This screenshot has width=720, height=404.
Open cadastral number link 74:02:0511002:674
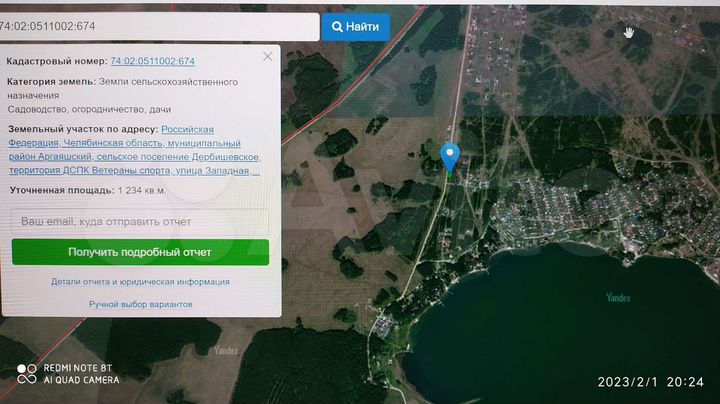(x=152, y=61)
